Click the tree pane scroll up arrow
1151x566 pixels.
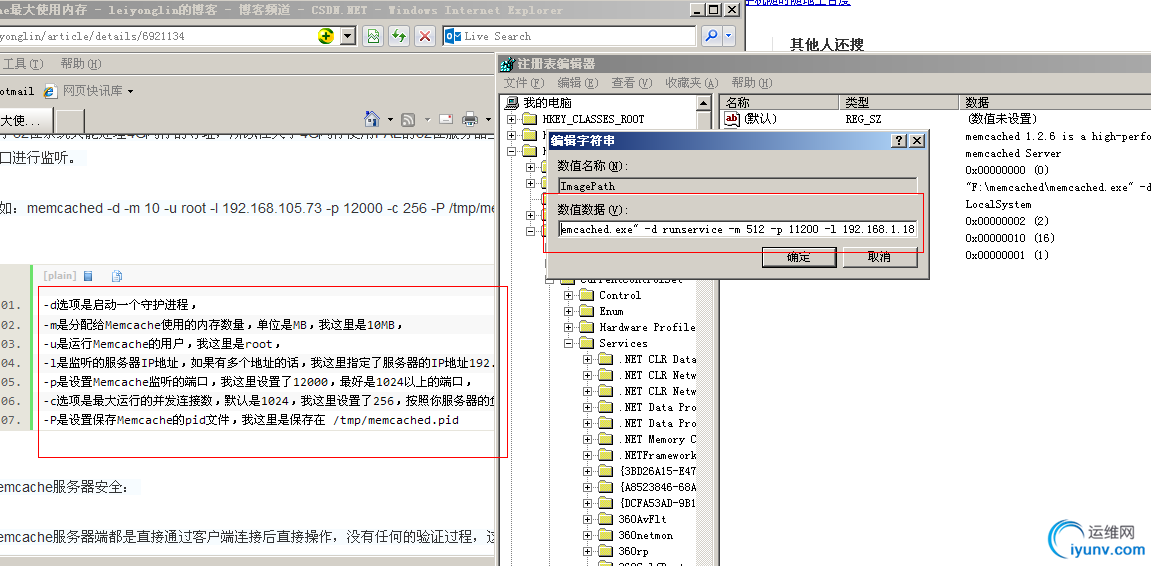(703, 102)
